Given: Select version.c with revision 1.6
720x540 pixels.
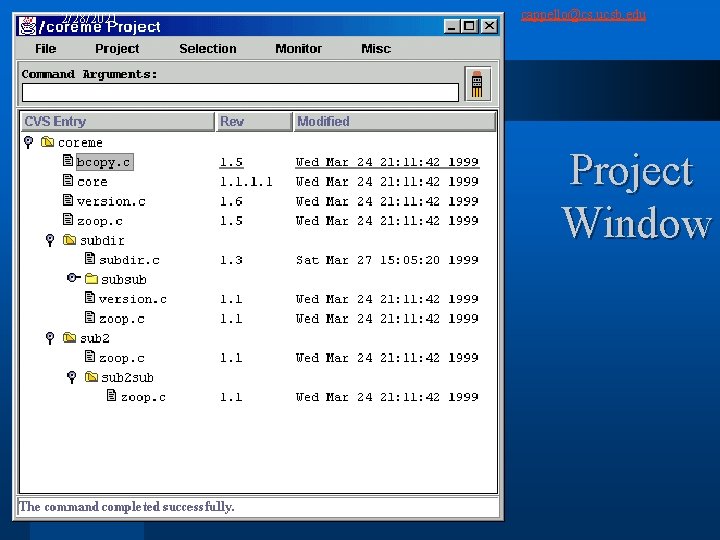Looking at the screenshot, I should click(x=111, y=202).
